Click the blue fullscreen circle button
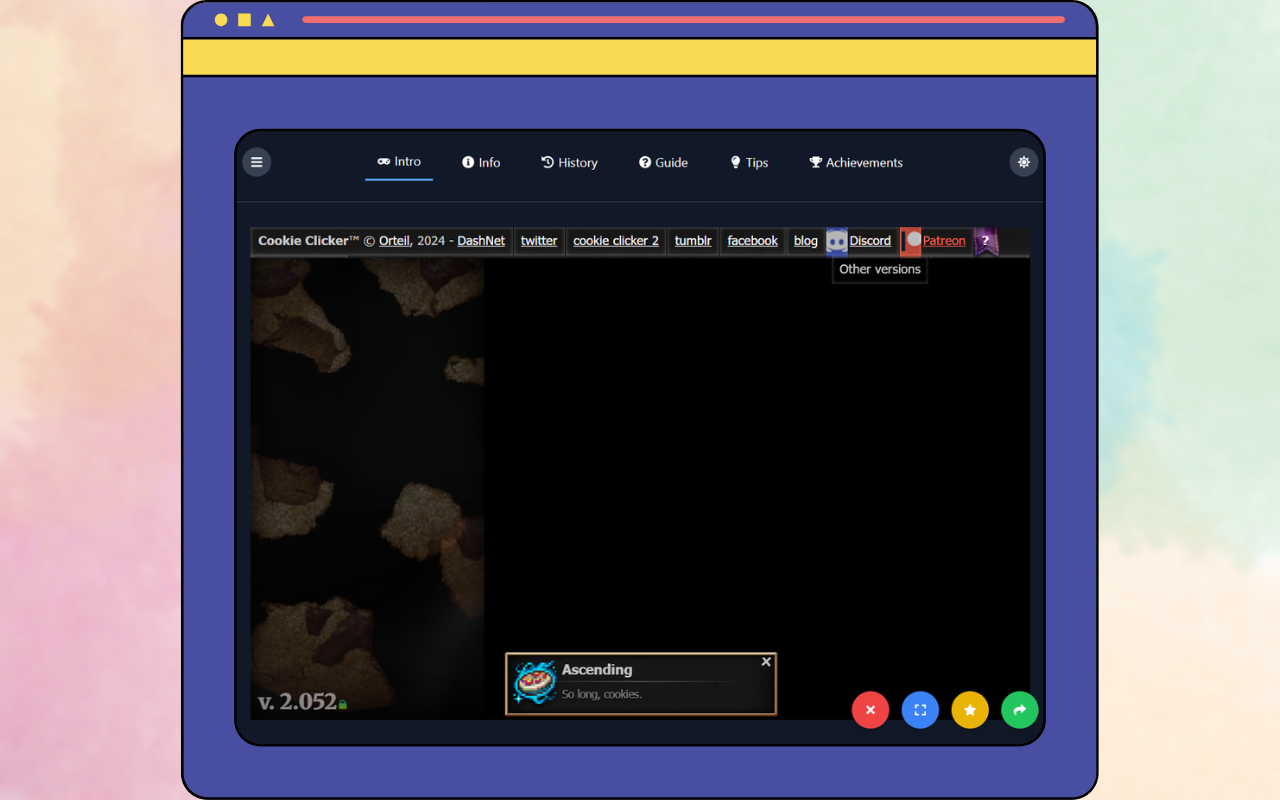Viewport: 1280px width, 800px height. pos(920,710)
